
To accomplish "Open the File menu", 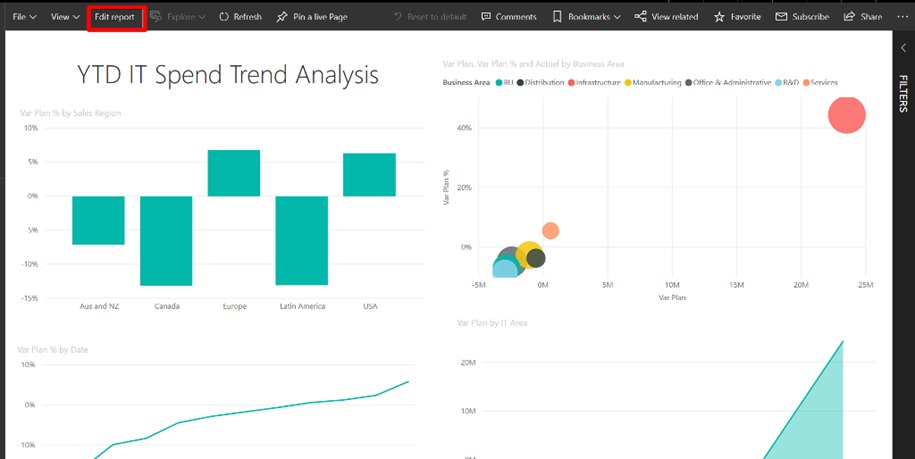I will pyautogui.click(x=25, y=17).
